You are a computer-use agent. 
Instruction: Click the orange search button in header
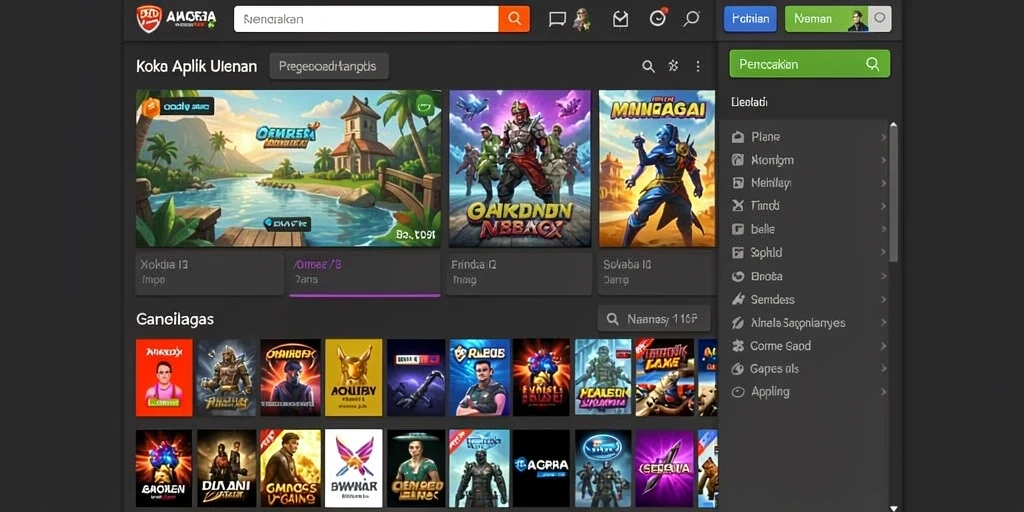pyautogui.click(x=514, y=19)
